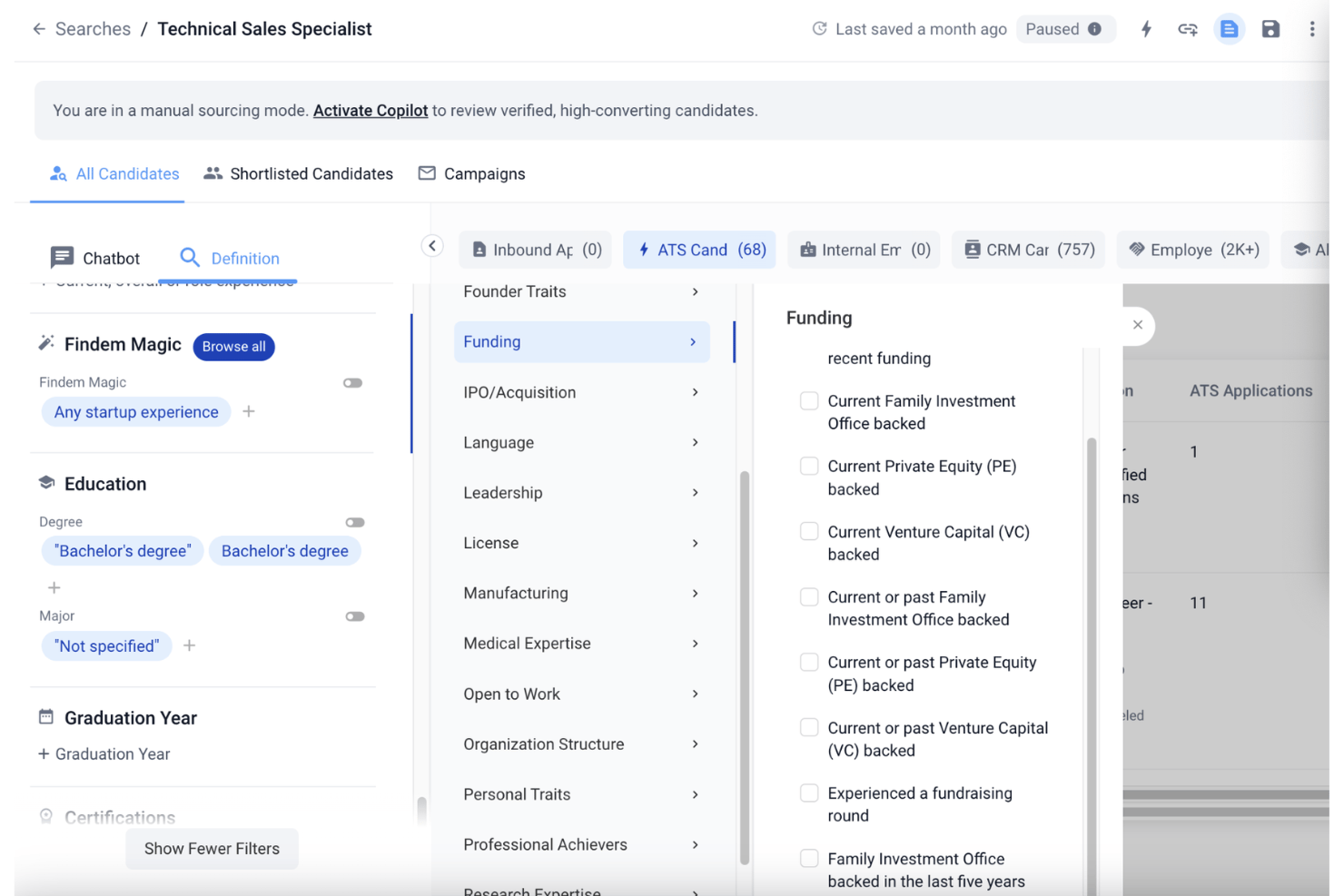
Task: Expand the Manufacturing category
Action: [x=581, y=593]
